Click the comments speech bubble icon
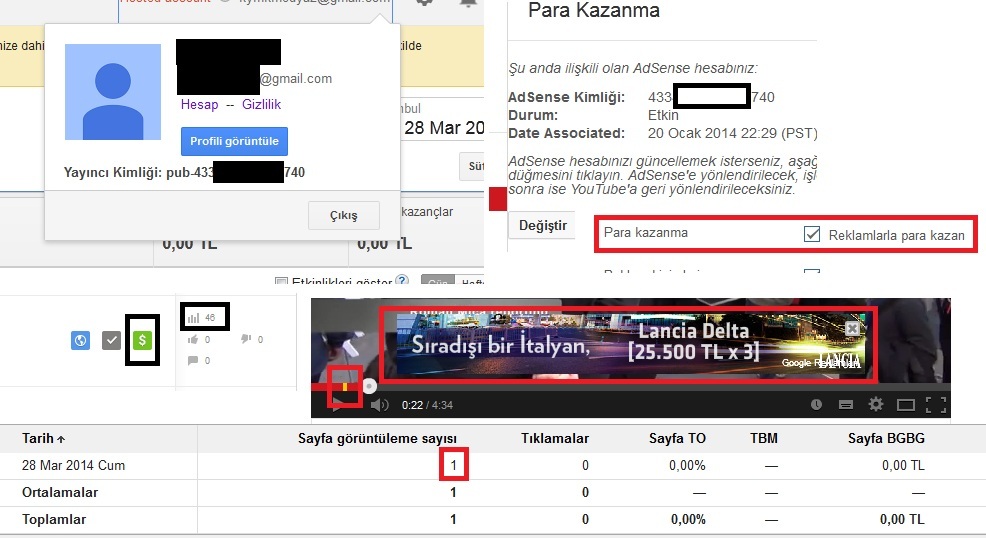This screenshot has height=549, width=986. coord(193,360)
